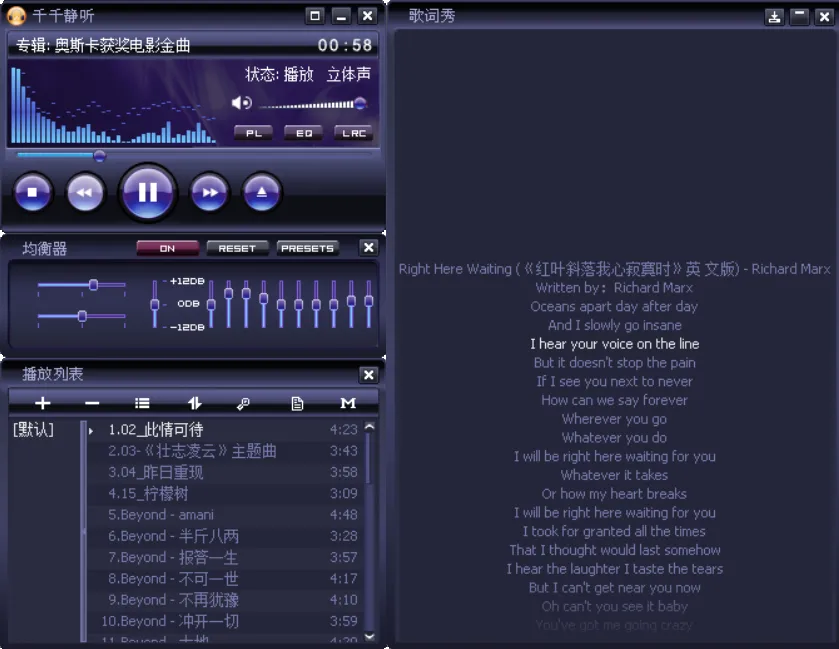Close the playlist panel
Screen dimensions: 839x649
click(369, 375)
